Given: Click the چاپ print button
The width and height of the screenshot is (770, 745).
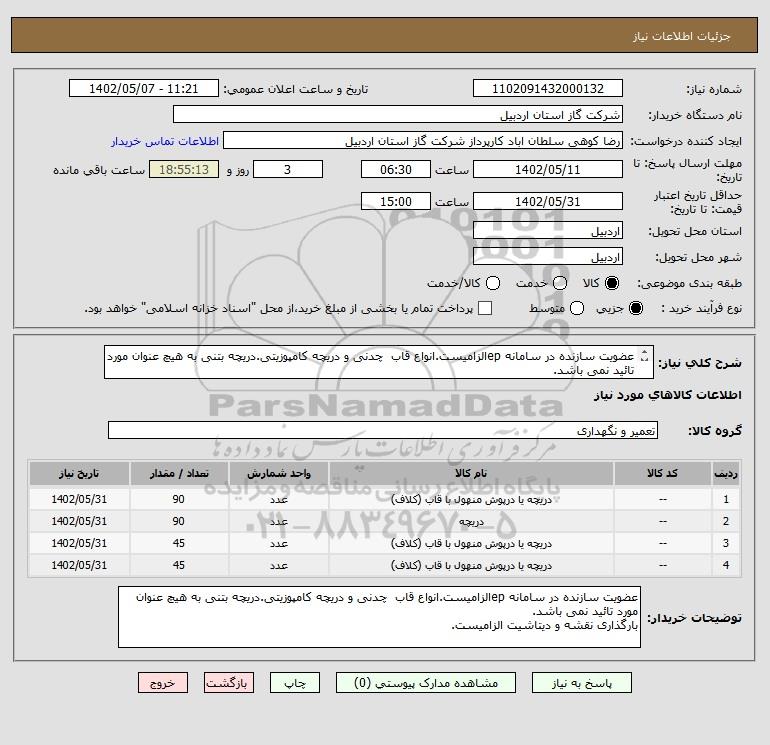Looking at the screenshot, I should pyautogui.click(x=295, y=683).
